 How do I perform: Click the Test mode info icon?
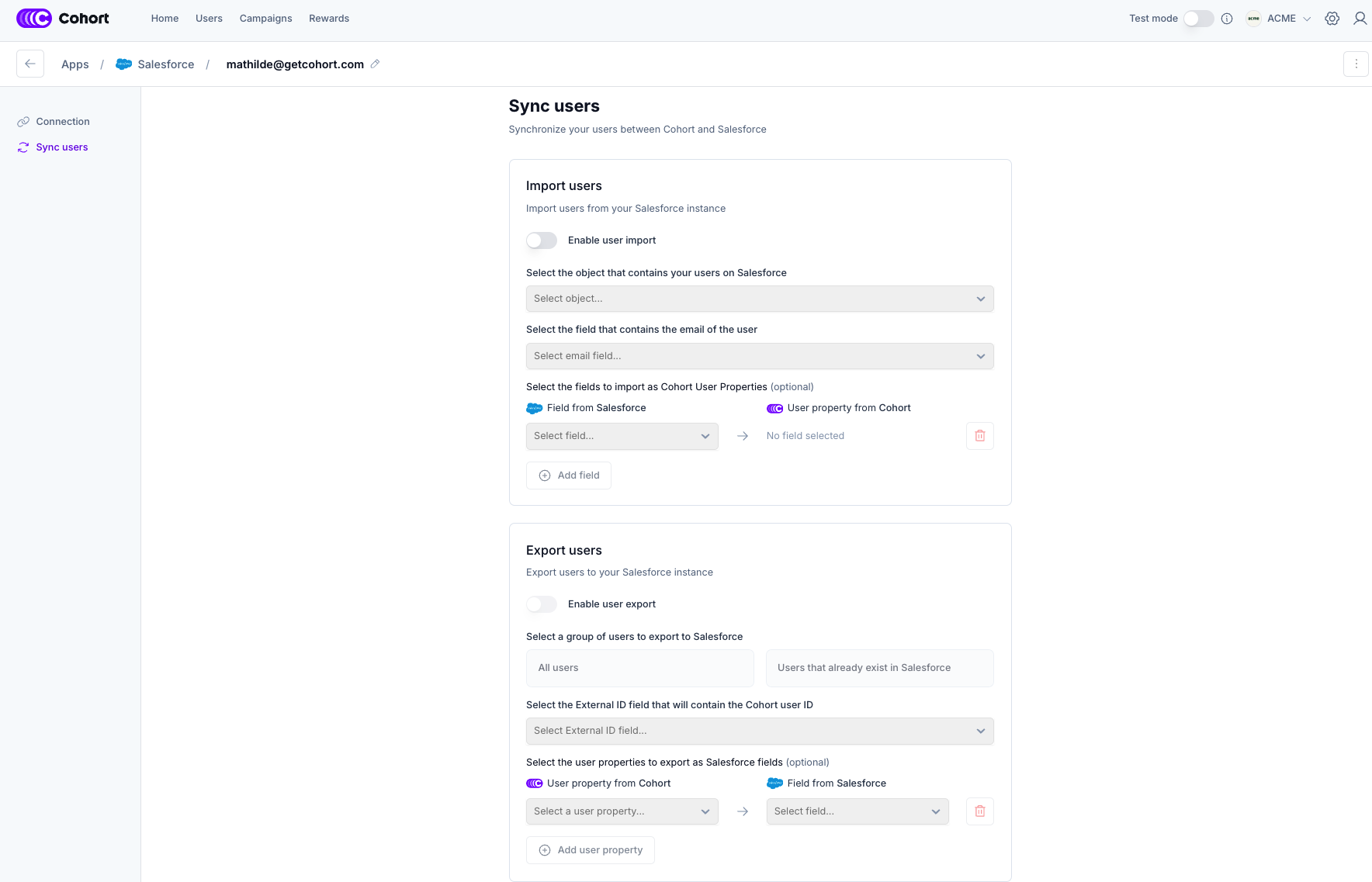pyautogui.click(x=1227, y=19)
